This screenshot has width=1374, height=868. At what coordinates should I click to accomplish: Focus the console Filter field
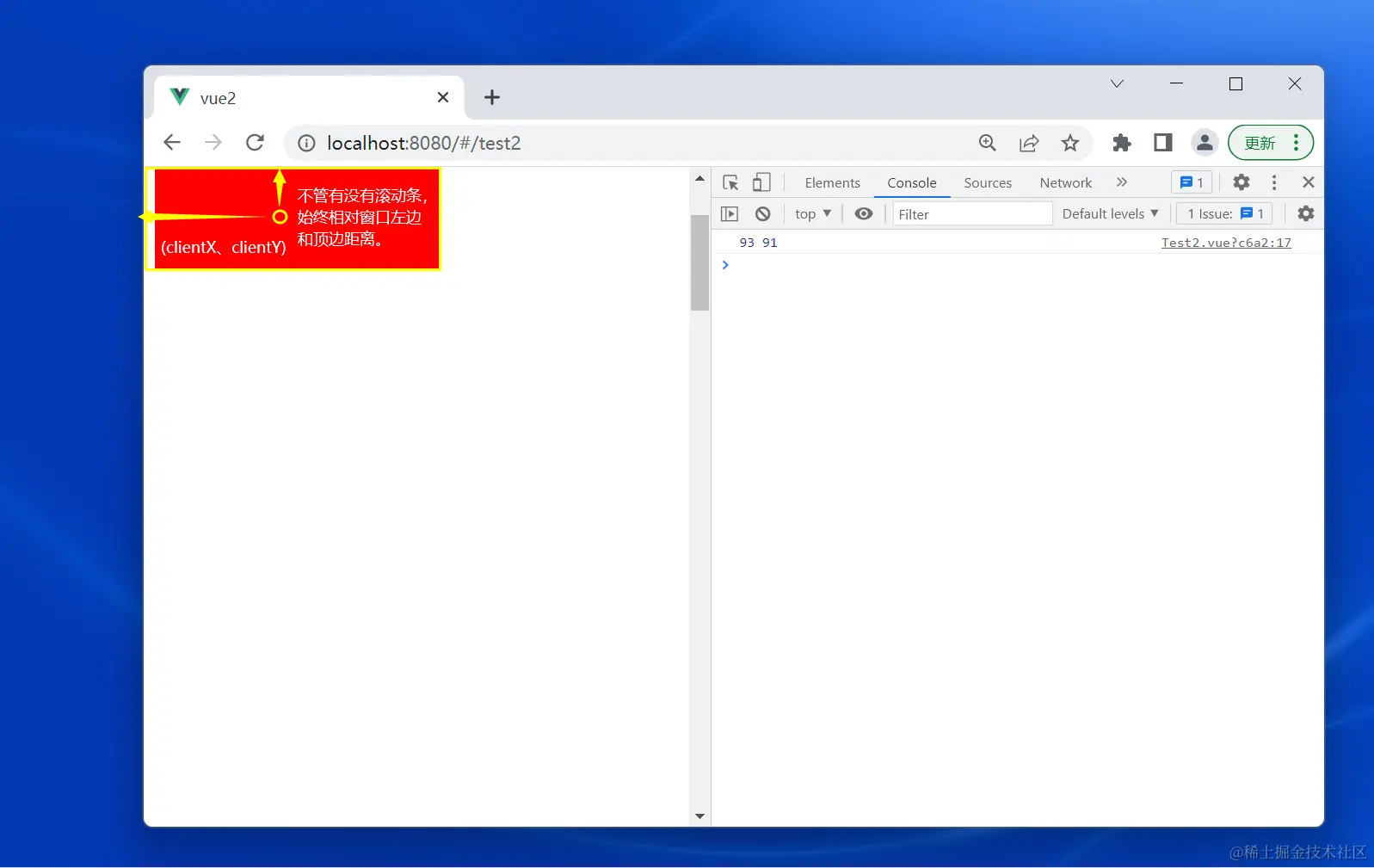(972, 214)
